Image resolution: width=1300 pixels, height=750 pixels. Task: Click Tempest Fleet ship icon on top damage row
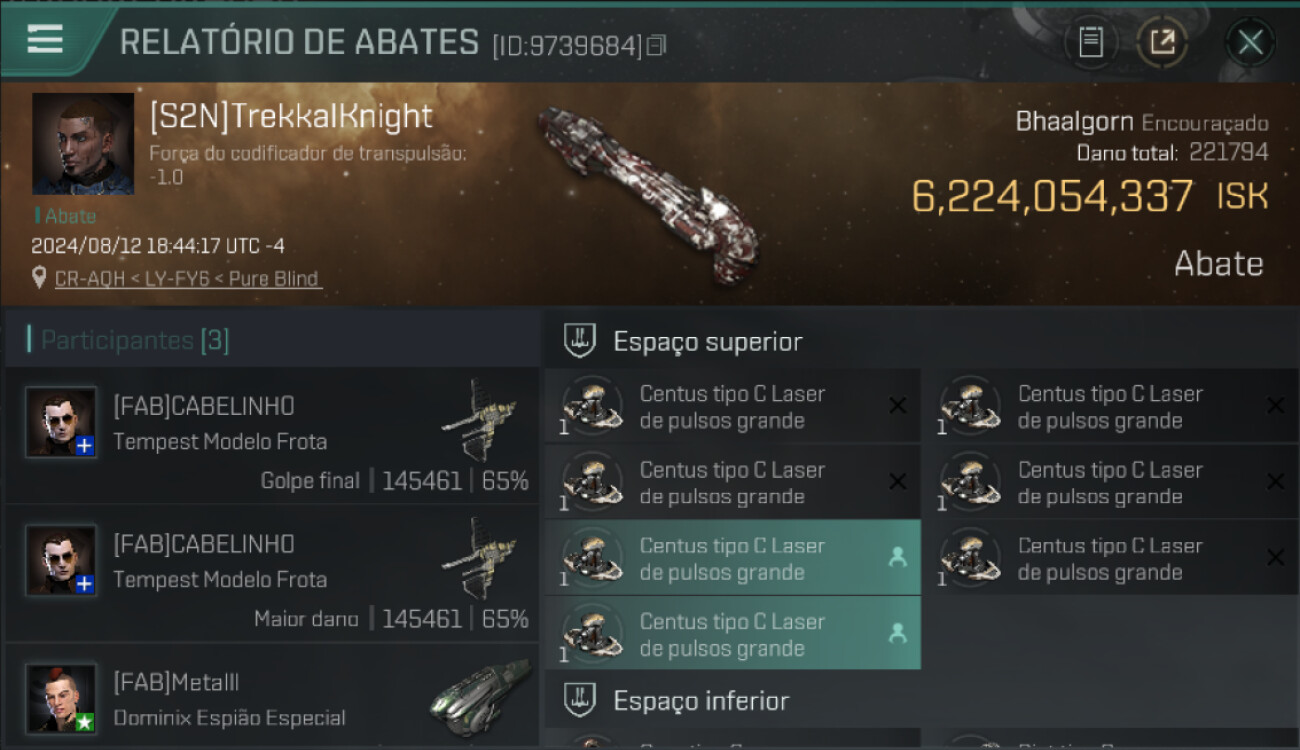pos(480,559)
